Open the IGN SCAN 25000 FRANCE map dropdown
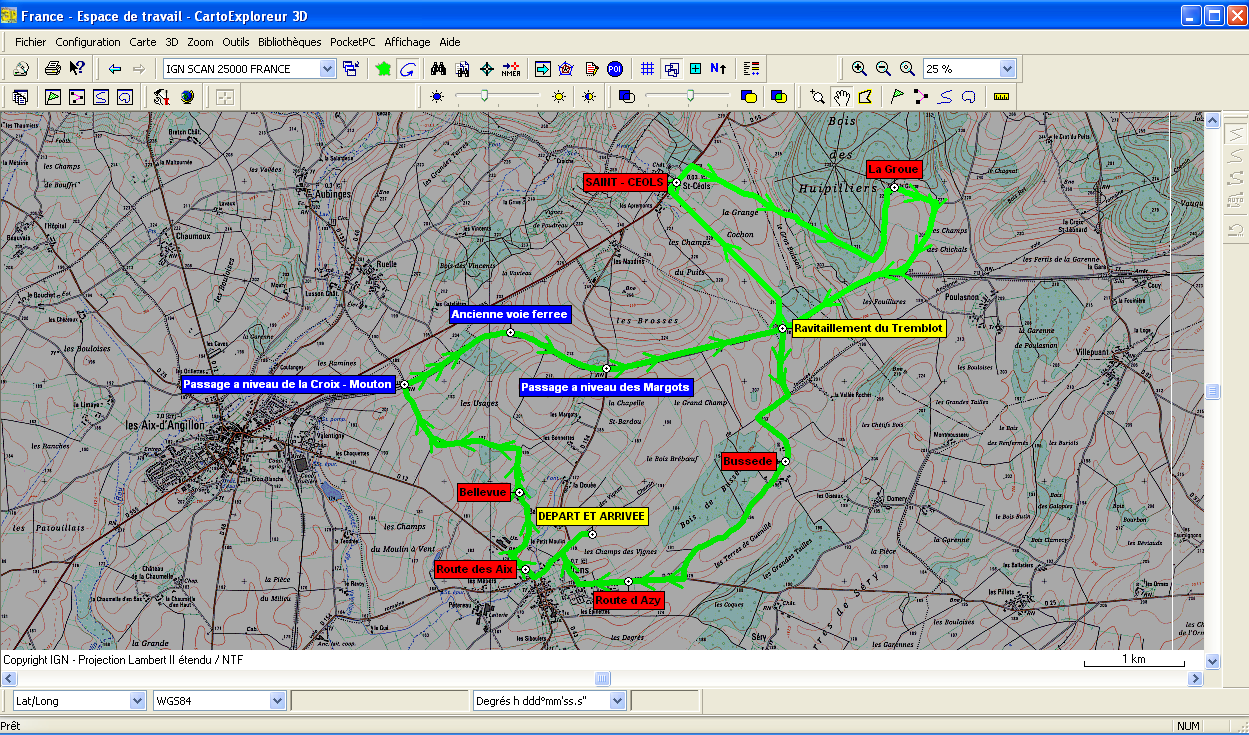 click(x=327, y=69)
